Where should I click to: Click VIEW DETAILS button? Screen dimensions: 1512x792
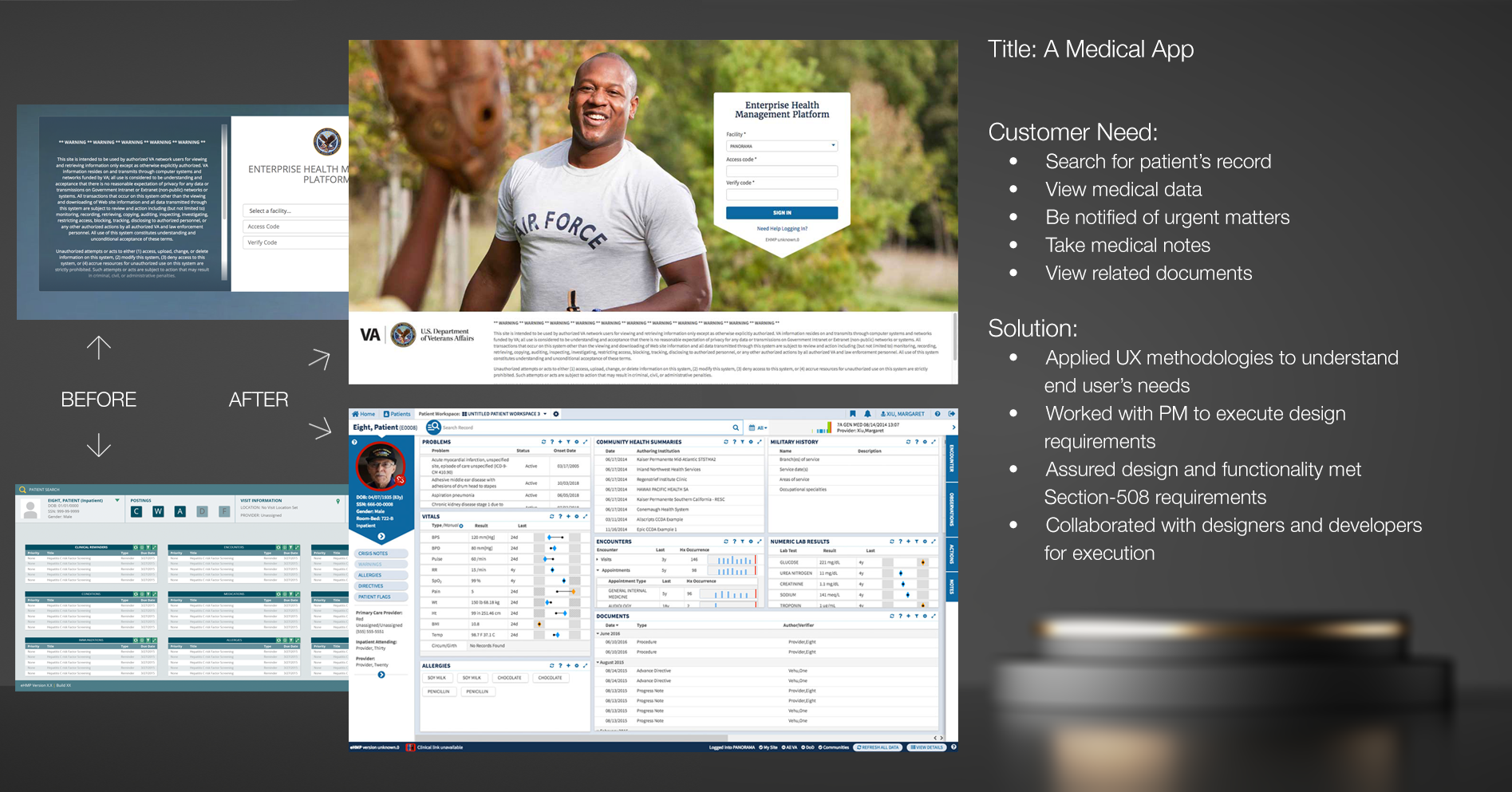coord(927,747)
